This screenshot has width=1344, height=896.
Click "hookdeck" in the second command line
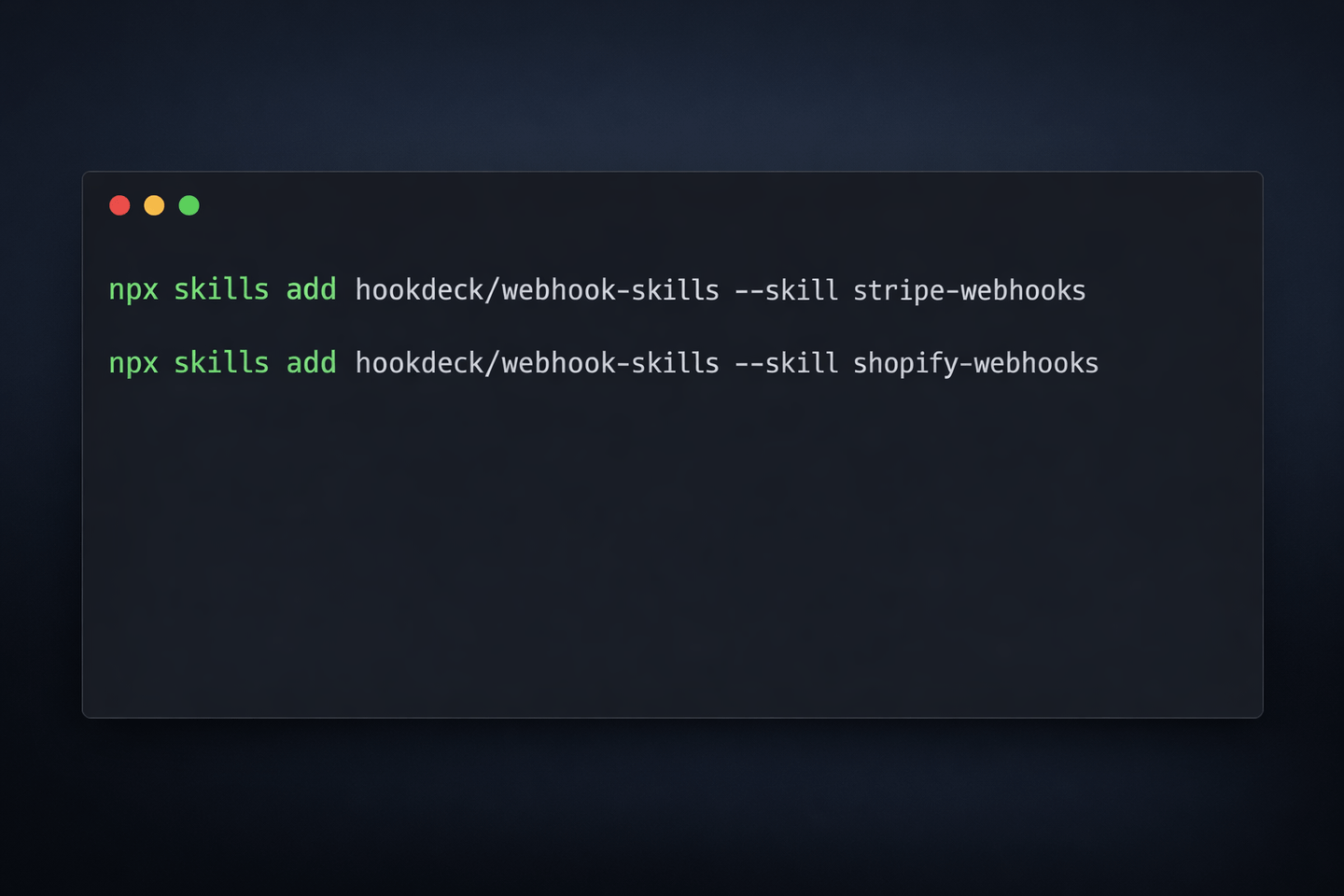pos(419,363)
